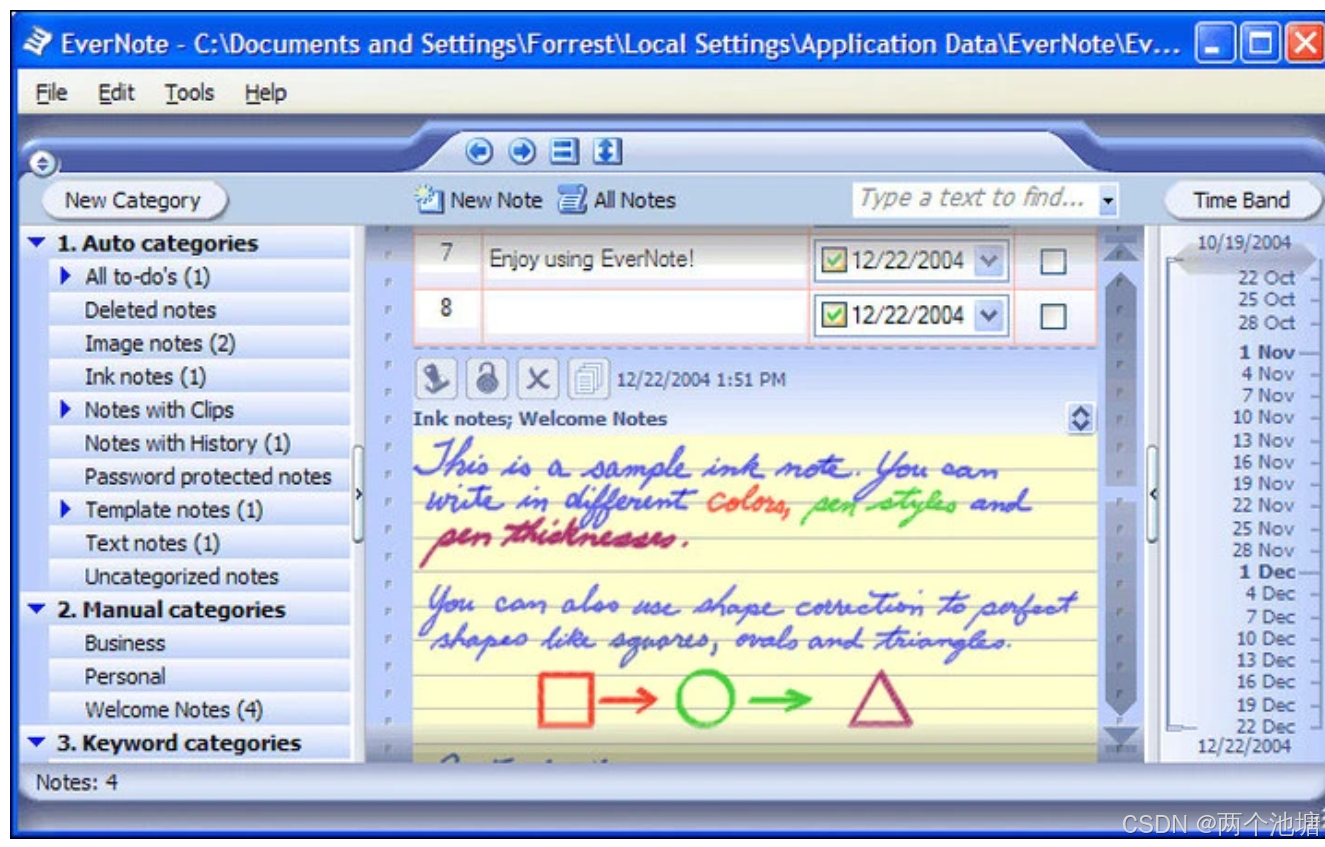Click the padlock icon on the ink note
The image size is (1325, 847).
point(487,378)
